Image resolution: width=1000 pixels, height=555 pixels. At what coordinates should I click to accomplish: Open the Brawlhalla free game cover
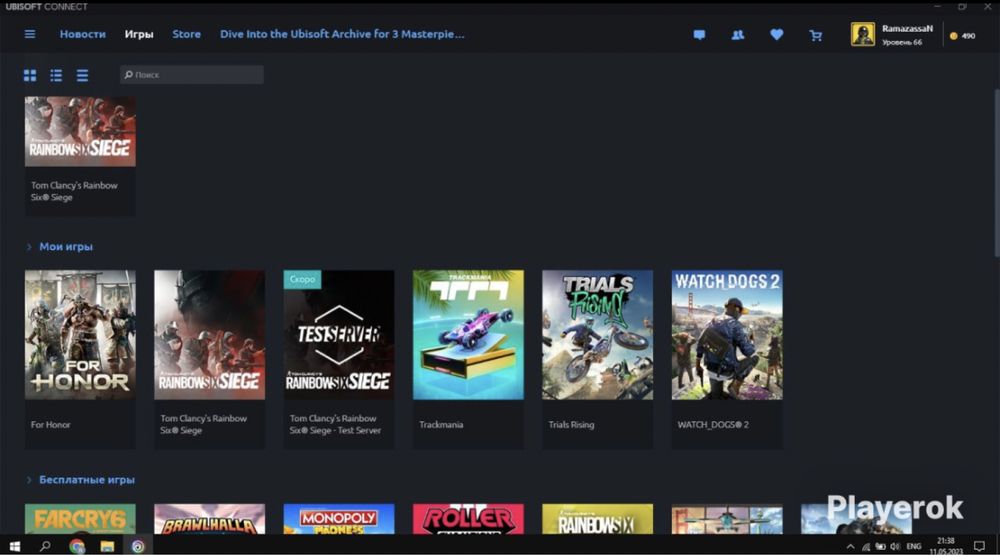(x=210, y=519)
